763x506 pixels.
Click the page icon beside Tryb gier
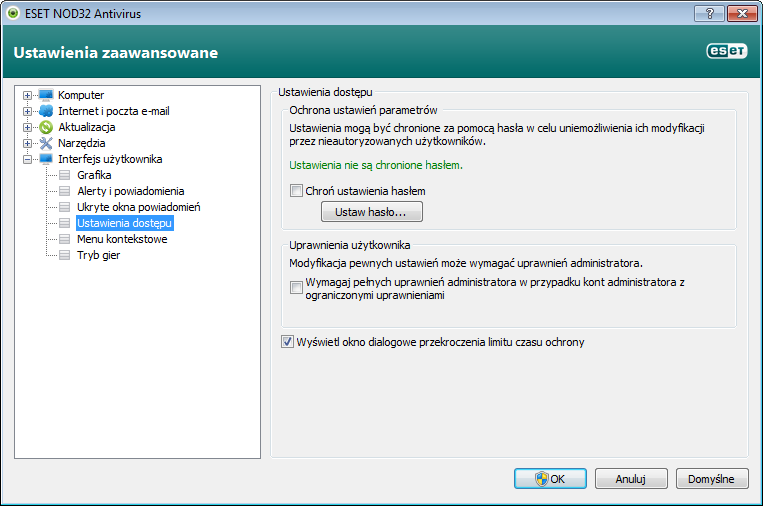tap(64, 255)
